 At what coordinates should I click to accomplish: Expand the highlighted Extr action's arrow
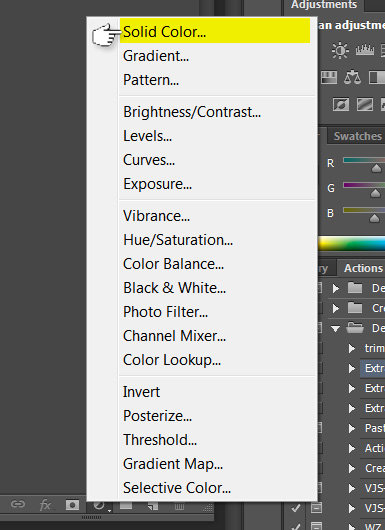(x=352, y=368)
